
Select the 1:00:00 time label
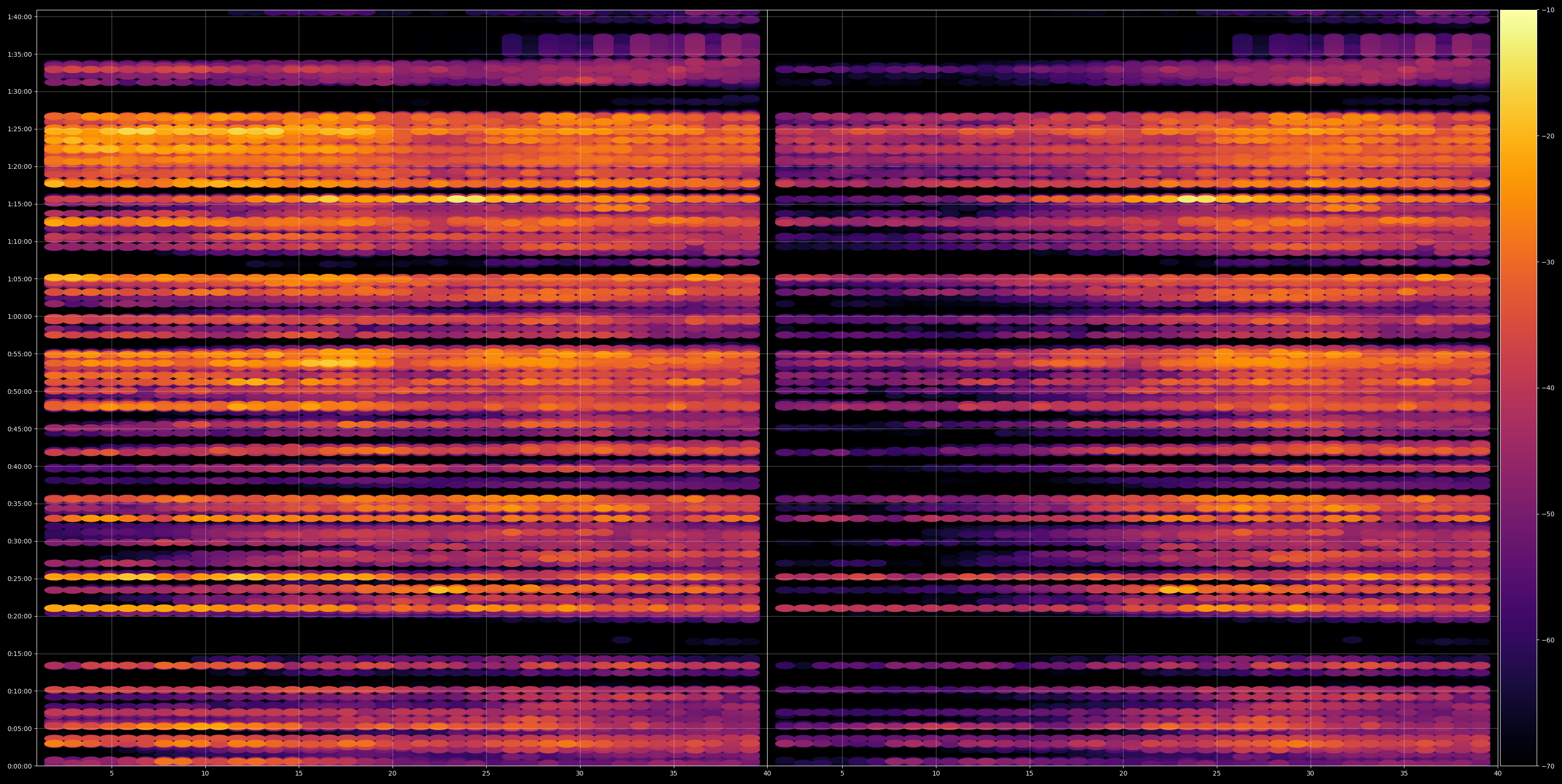click(x=19, y=317)
